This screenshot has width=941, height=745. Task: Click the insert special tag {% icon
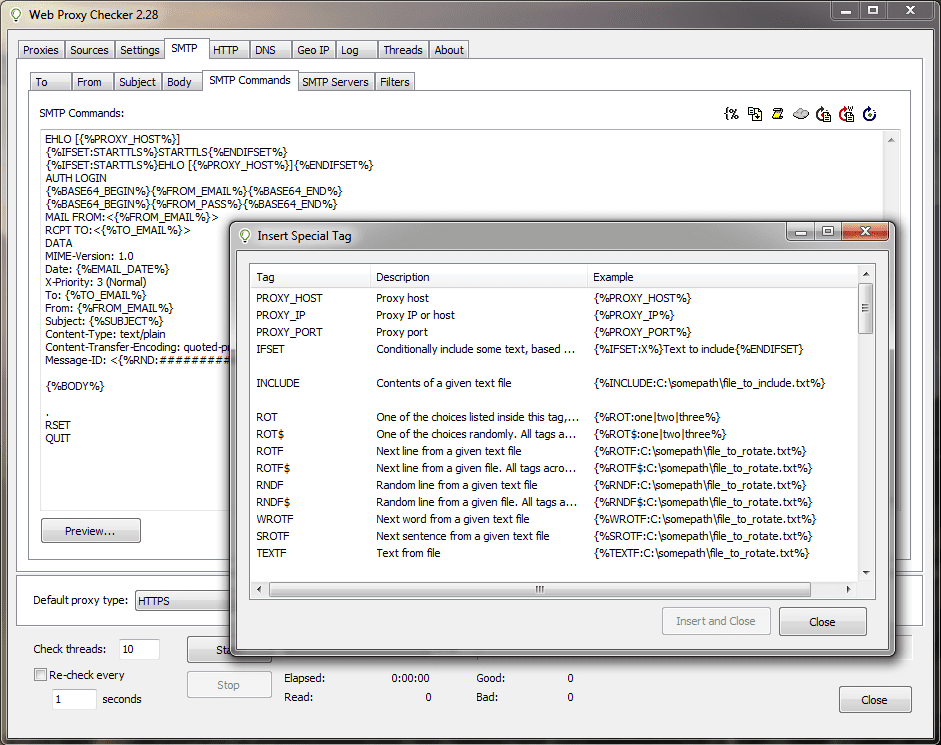click(x=731, y=113)
